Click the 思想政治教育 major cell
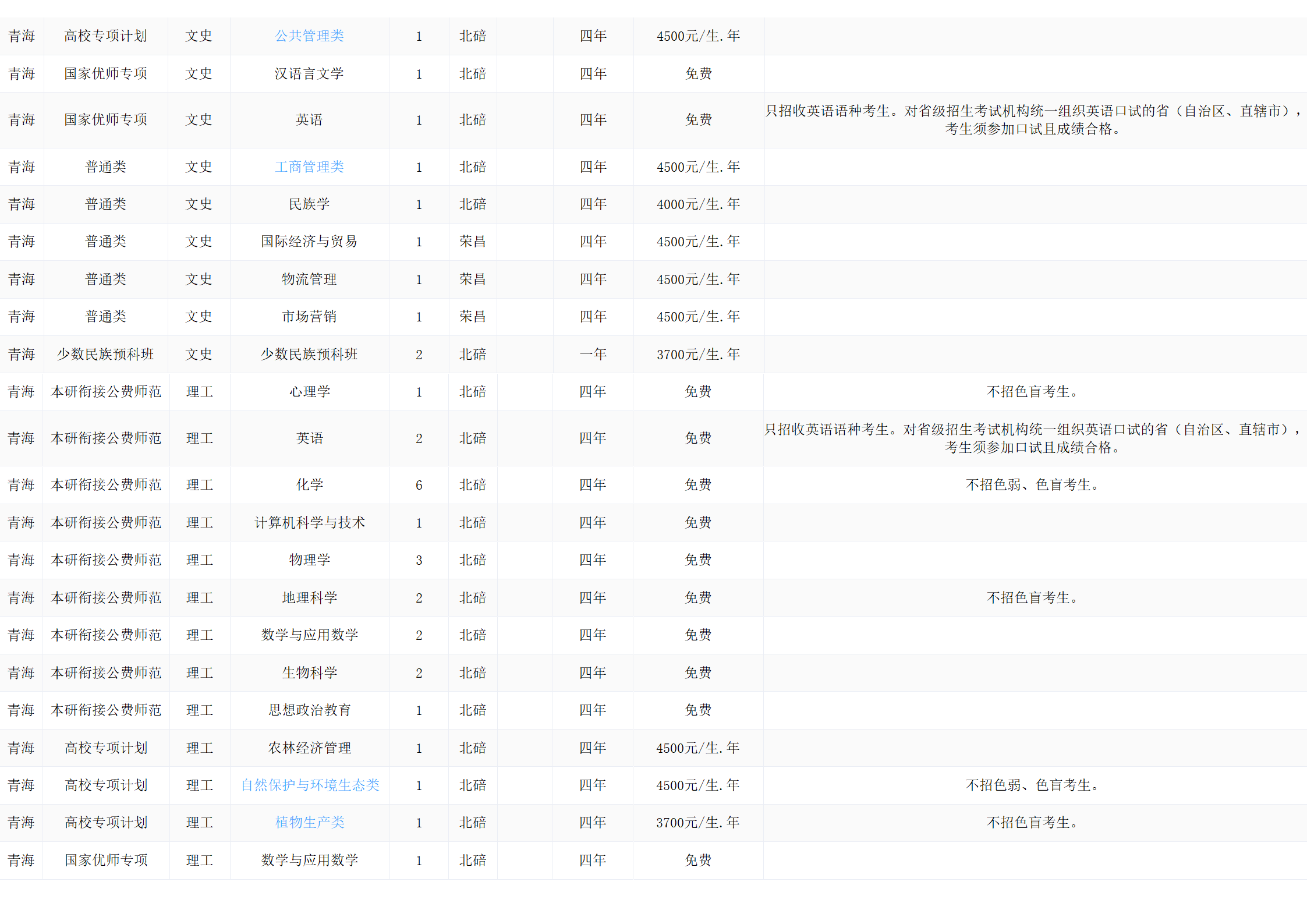Screen dimensions: 1307x924 tap(310, 710)
